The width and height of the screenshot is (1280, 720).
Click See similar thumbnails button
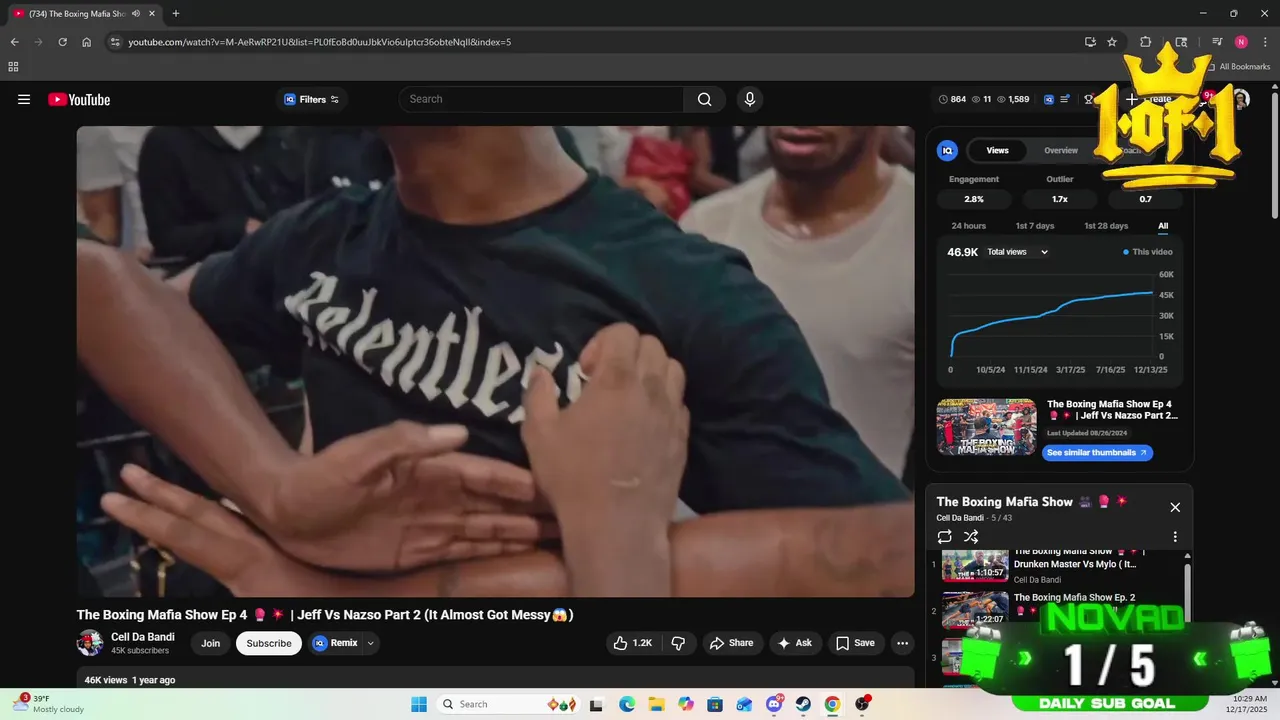click(1097, 453)
